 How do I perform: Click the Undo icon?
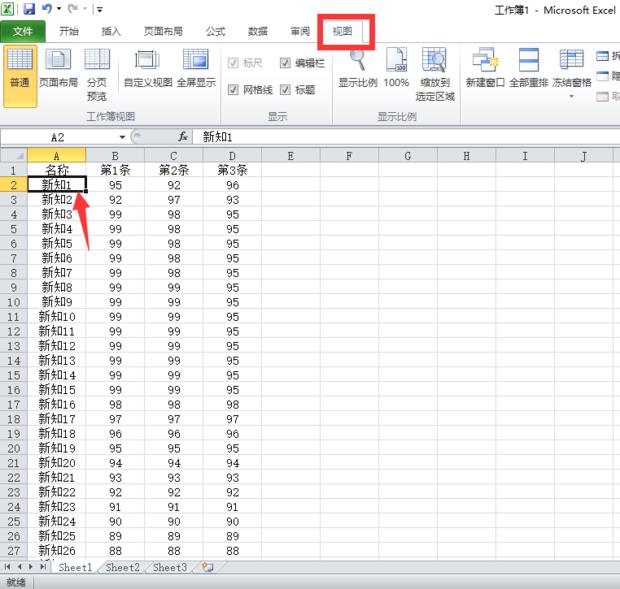(x=47, y=9)
